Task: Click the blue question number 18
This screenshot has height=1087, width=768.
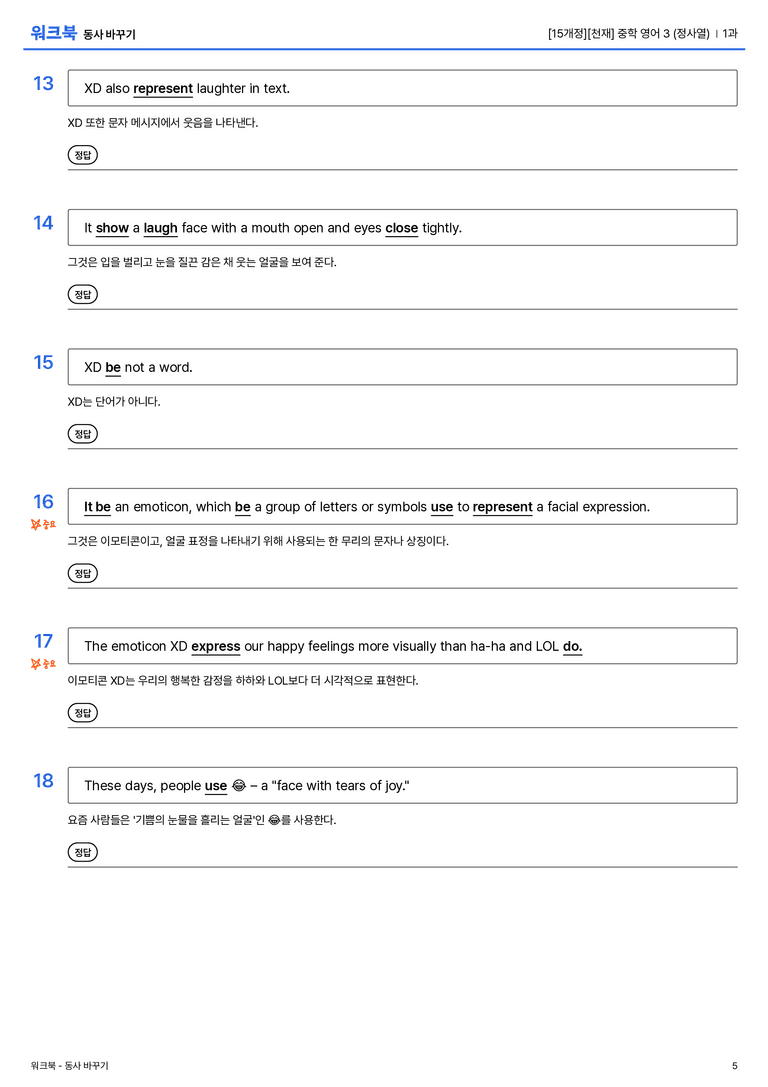Action: [43, 781]
